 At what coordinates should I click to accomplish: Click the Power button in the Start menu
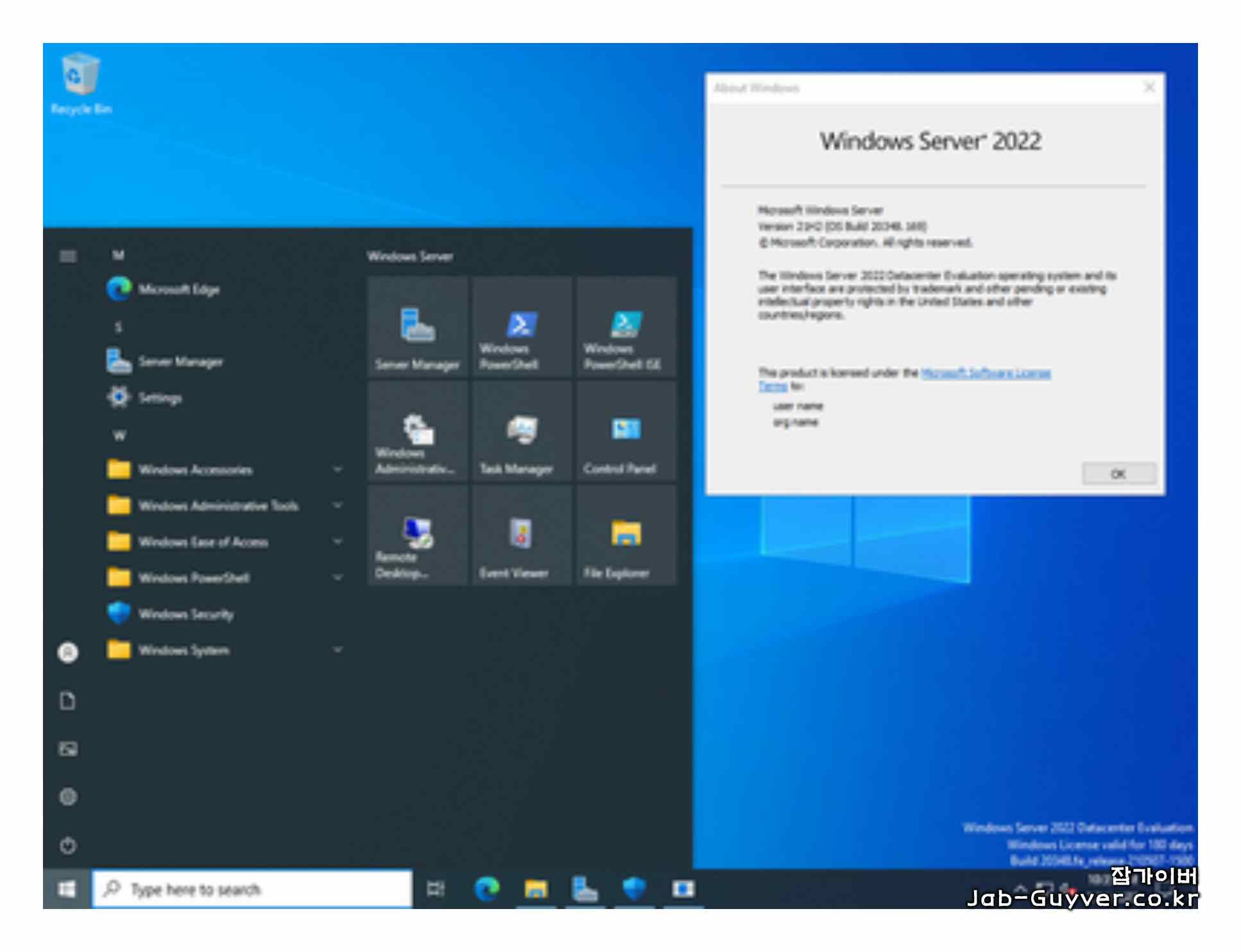tap(68, 846)
